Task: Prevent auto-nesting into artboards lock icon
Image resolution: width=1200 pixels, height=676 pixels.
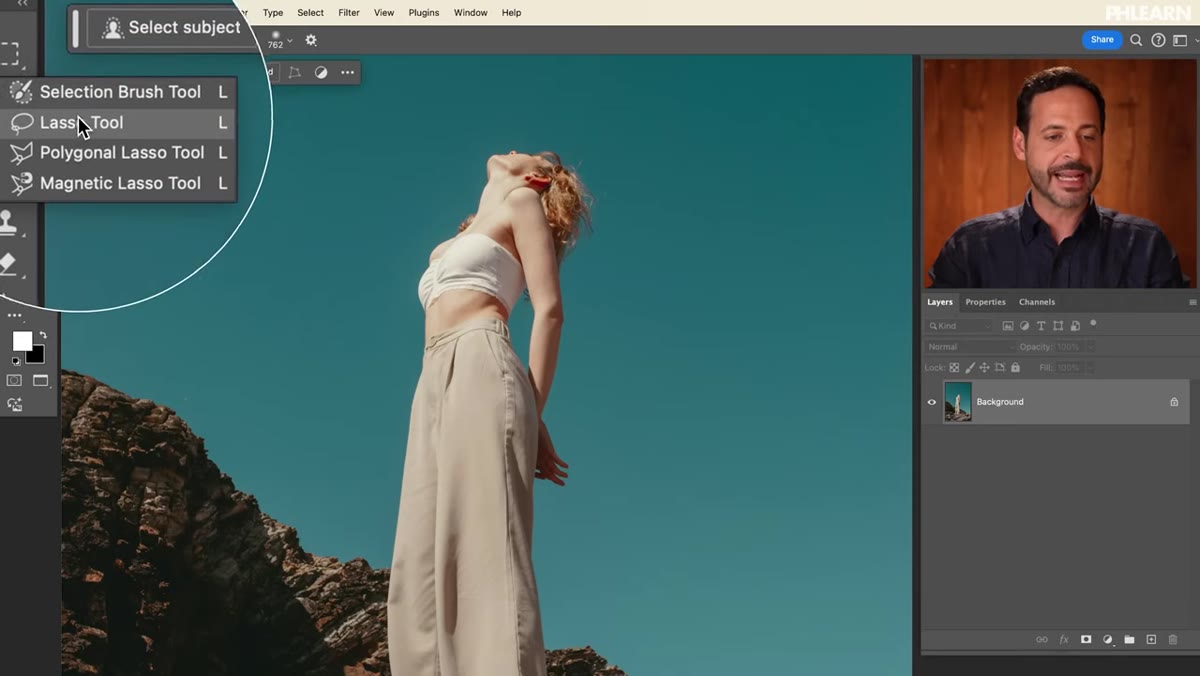Action: [1000, 368]
